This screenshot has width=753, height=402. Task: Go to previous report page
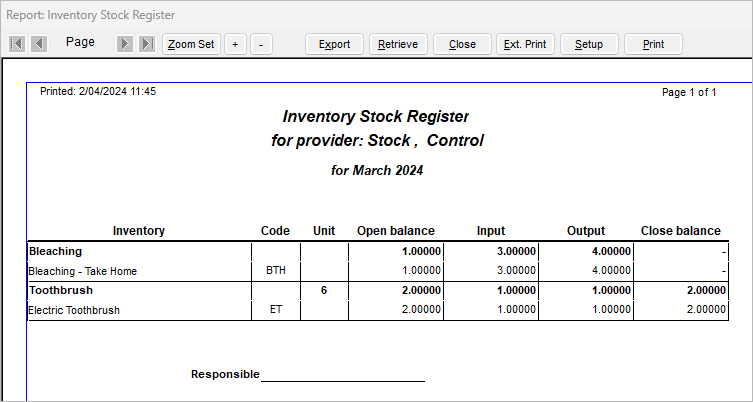pyautogui.click(x=39, y=44)
